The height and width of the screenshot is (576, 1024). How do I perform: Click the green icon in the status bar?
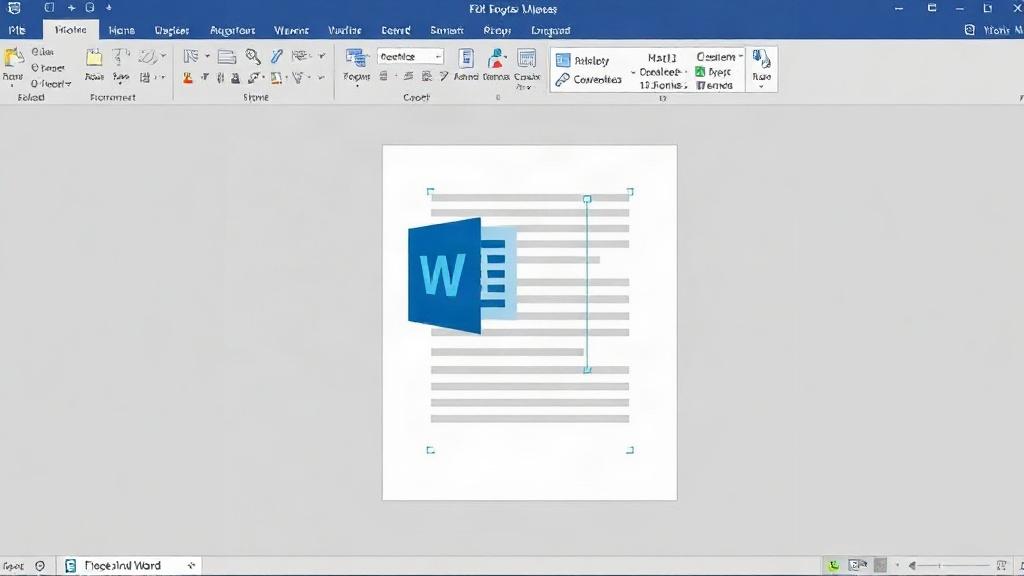[833, 566]
